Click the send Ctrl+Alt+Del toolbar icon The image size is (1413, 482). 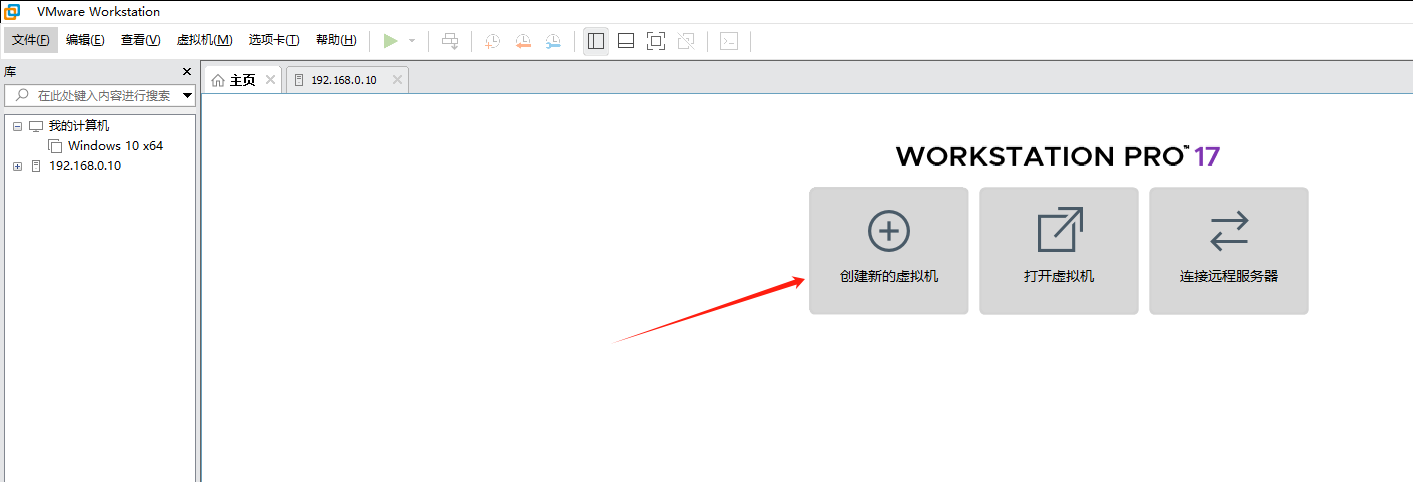point(450,41)
